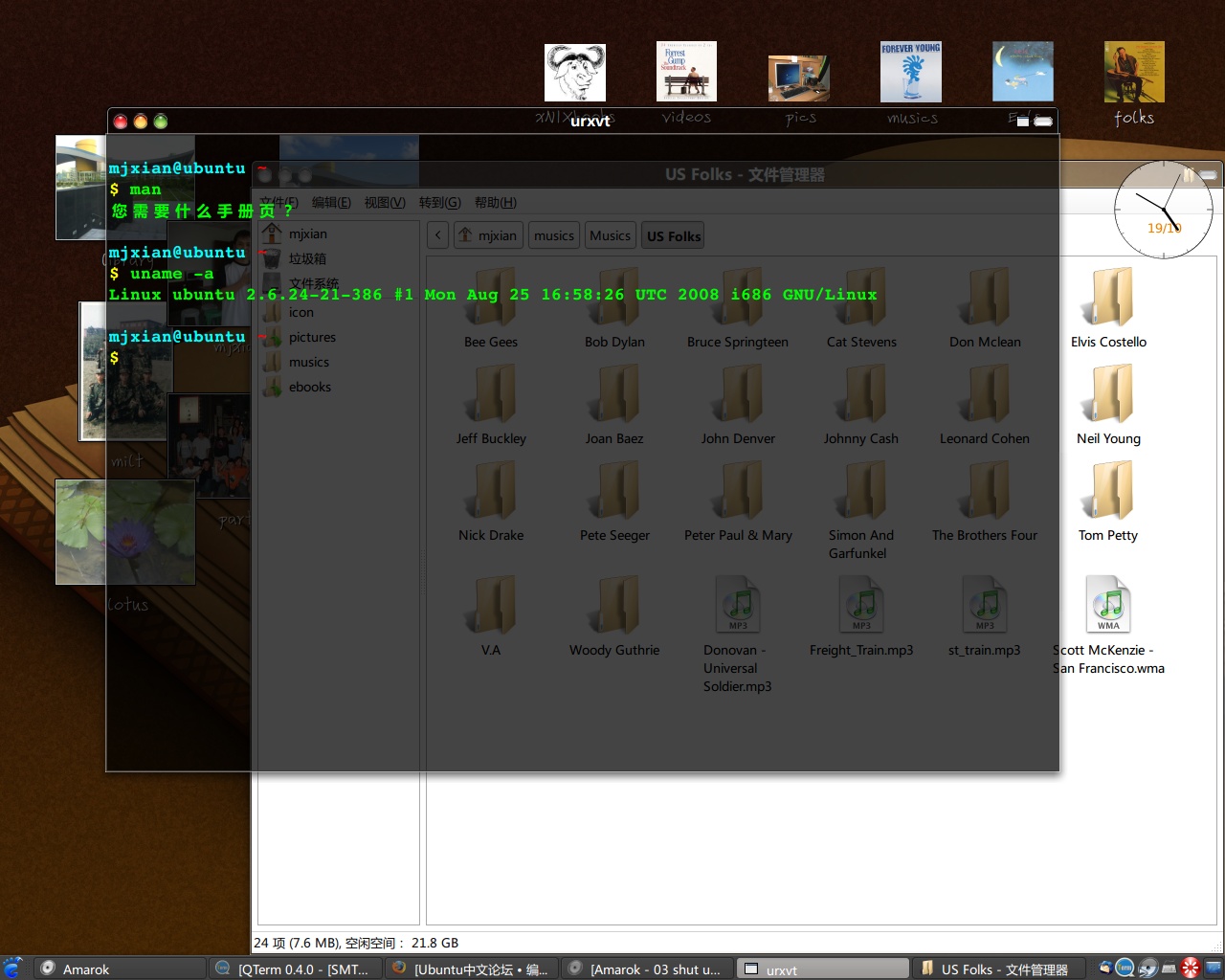Switch to Amarok in the taskbar
The image size is (1225, 980).
(121, 969)
